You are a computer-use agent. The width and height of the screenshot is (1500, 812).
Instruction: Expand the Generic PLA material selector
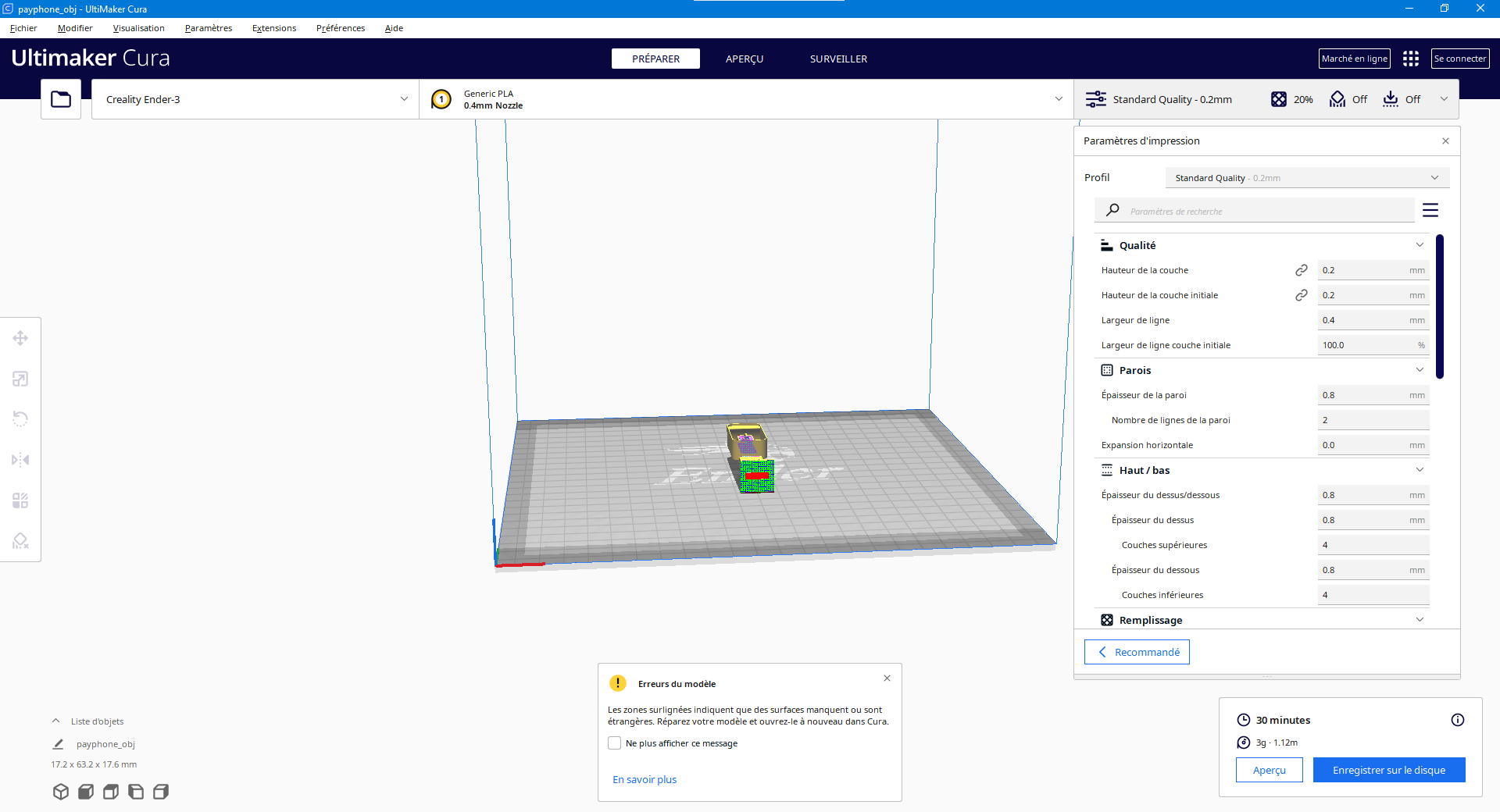pyautogui.click(x=747, y=99)
